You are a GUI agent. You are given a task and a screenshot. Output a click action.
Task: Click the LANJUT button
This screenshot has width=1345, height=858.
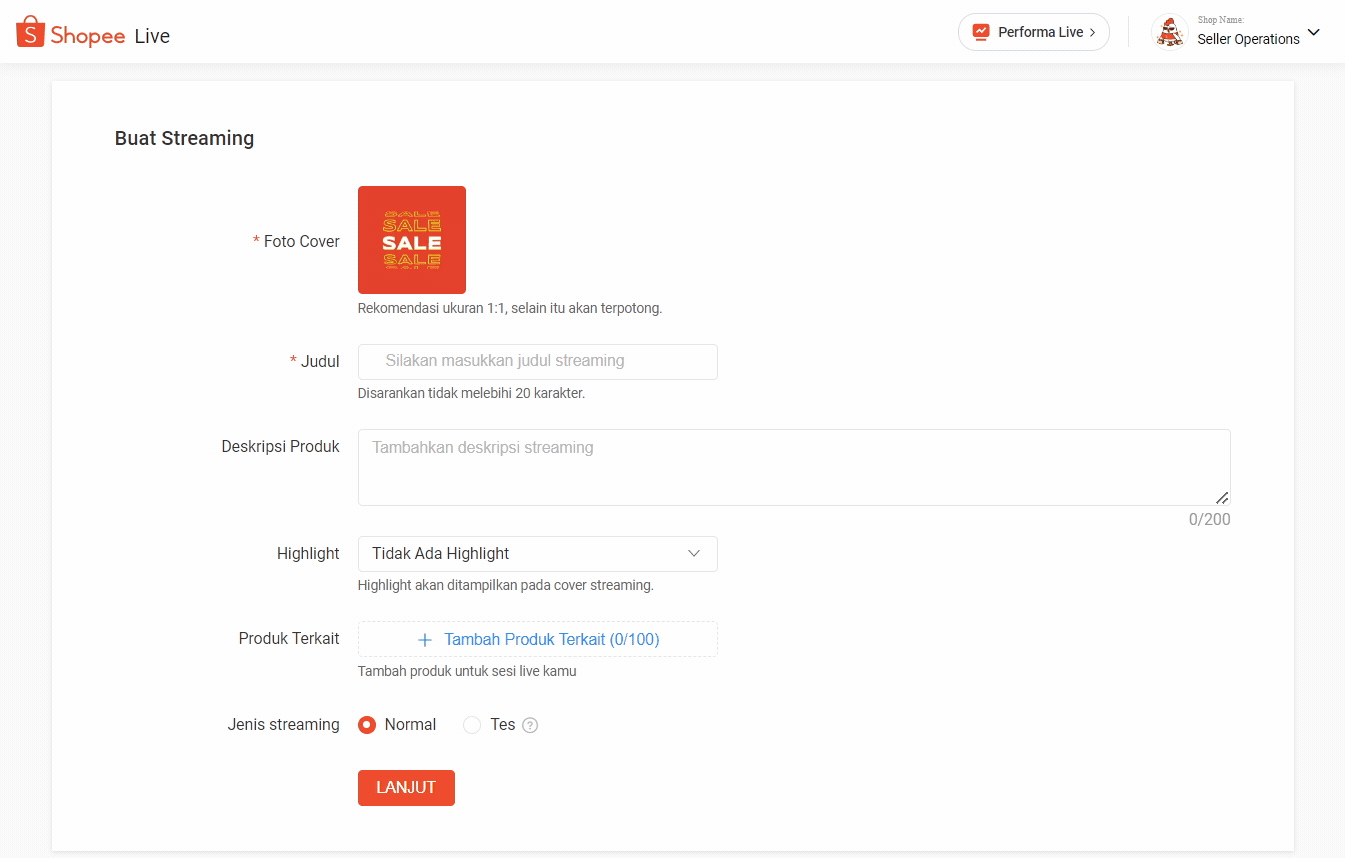(x=406, y=788)
